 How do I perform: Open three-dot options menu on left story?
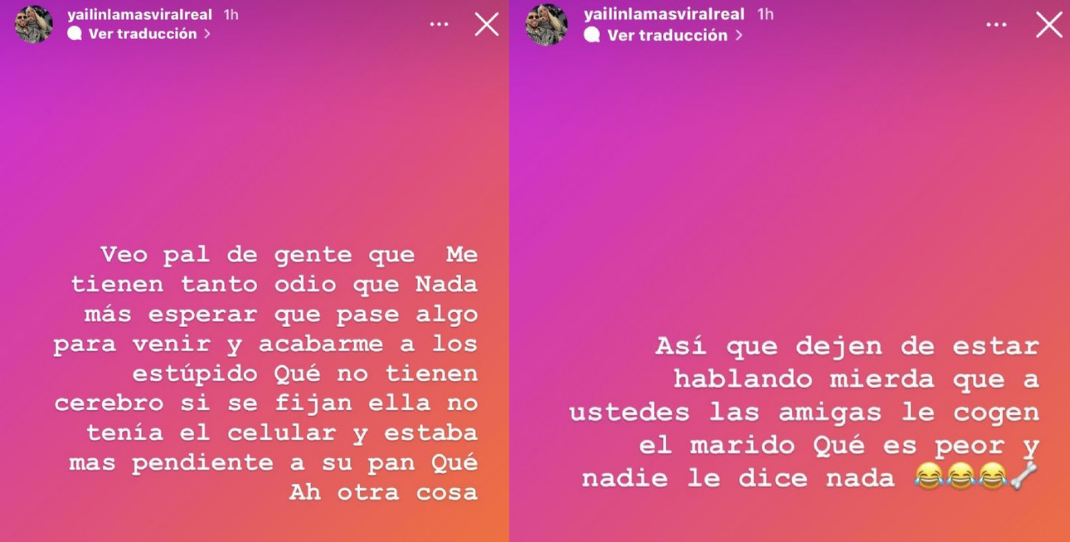[439, 25]
